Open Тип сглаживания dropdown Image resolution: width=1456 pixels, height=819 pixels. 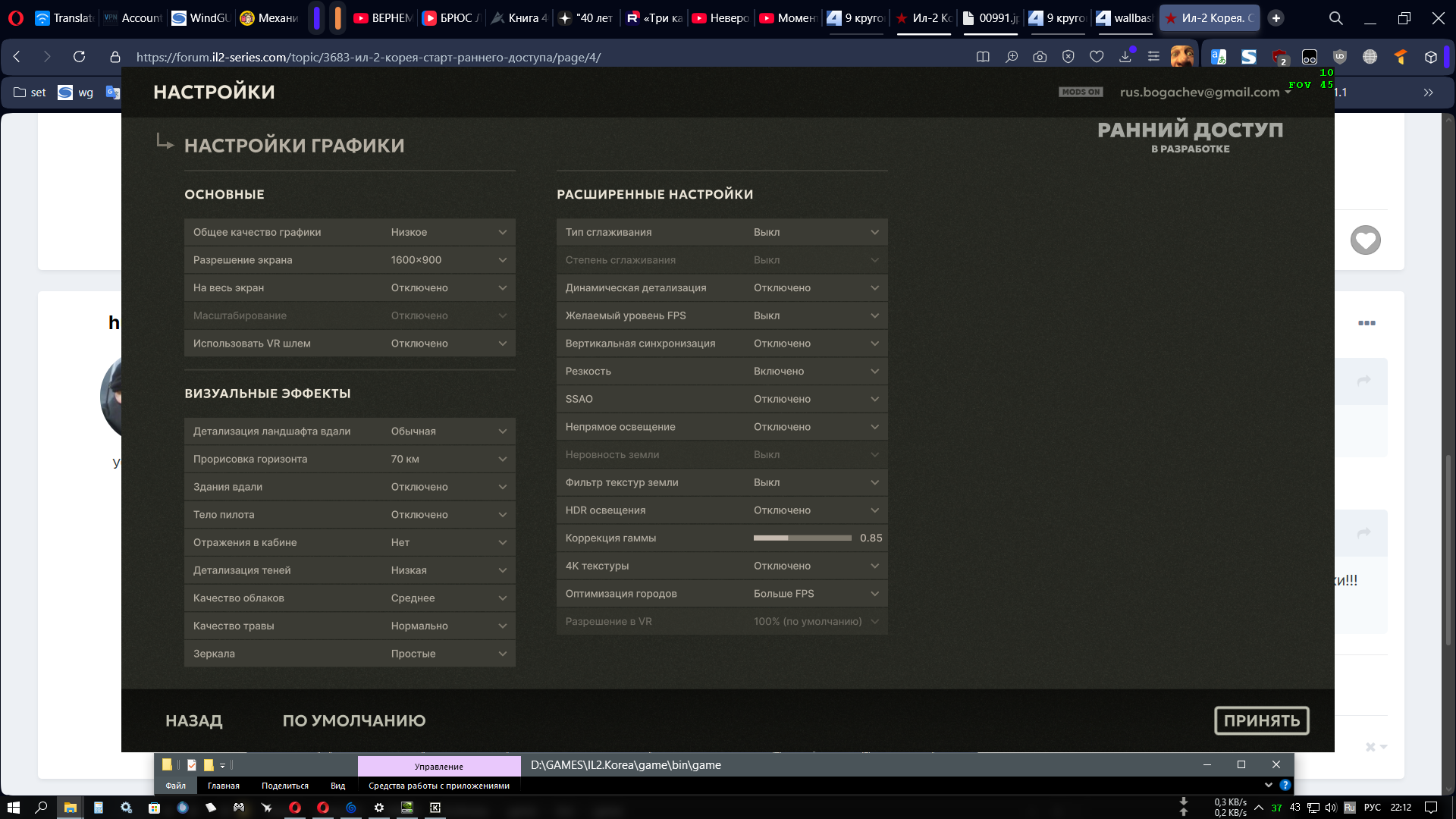pyautogui.click(x=722, y=232)
